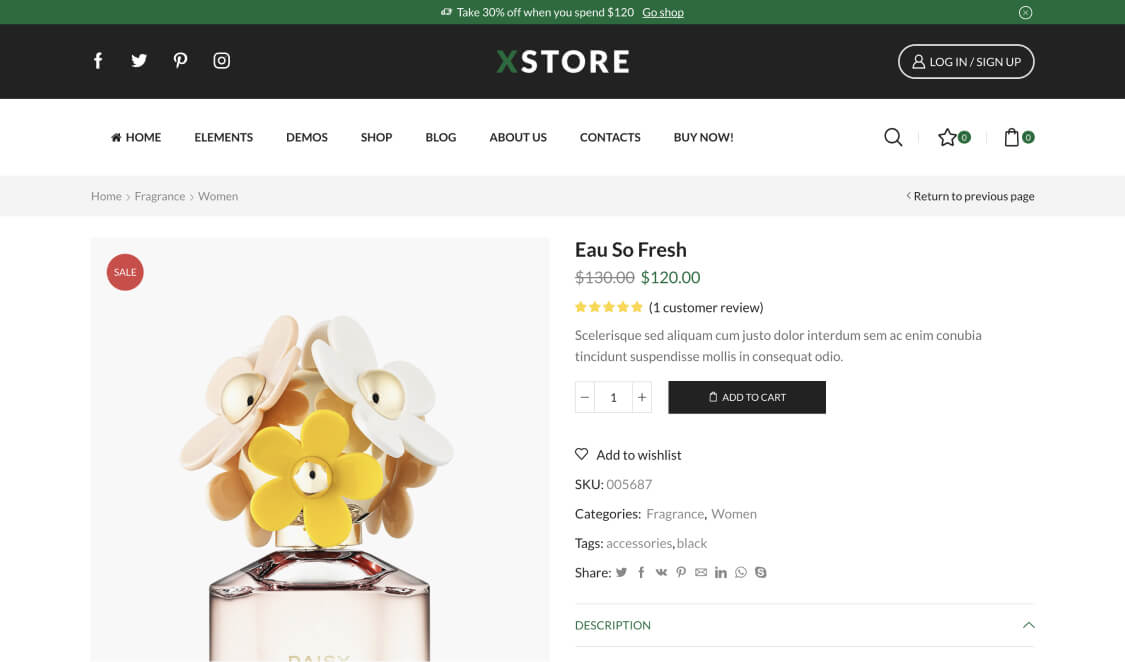The width and height of the screenshot is (1125, 662).
Task: Open the Shop menu item
Action: [376, 137]
